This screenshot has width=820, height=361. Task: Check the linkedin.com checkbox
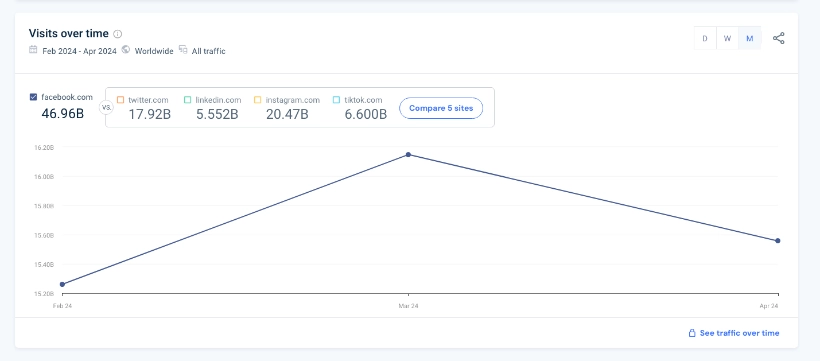click(x=188, y=99)
